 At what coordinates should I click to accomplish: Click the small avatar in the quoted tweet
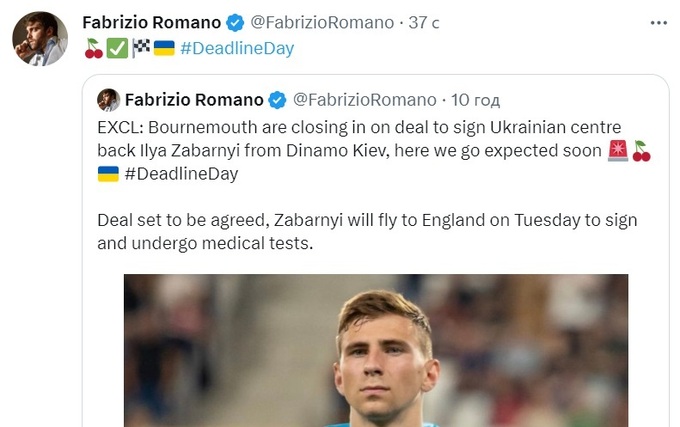tap(108, 99)
